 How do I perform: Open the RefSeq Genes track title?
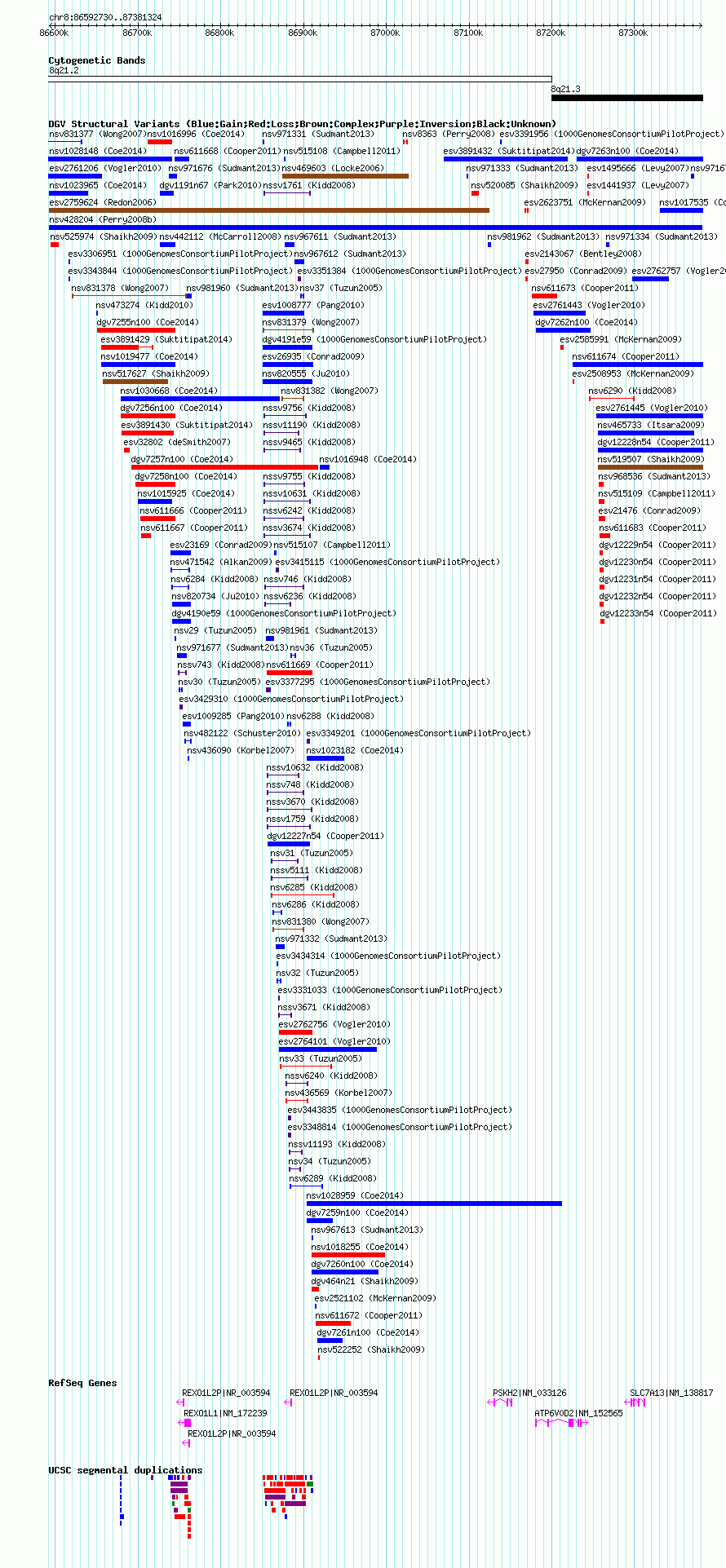point(82,1383)
